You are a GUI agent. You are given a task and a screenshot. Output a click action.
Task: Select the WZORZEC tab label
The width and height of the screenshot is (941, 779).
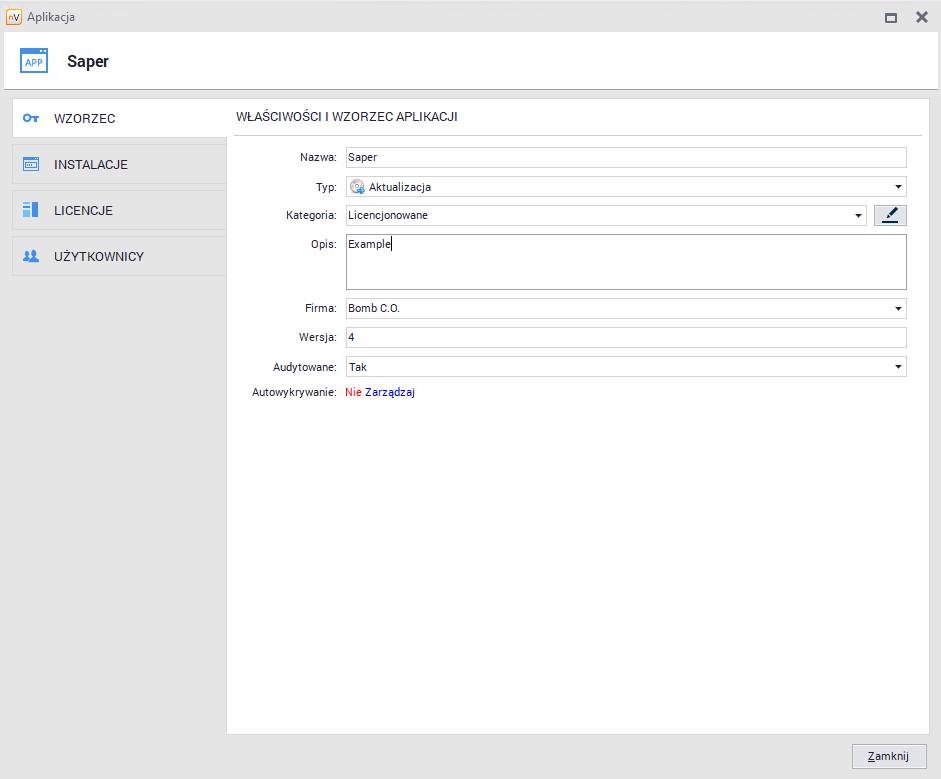(x=84, y=118)
